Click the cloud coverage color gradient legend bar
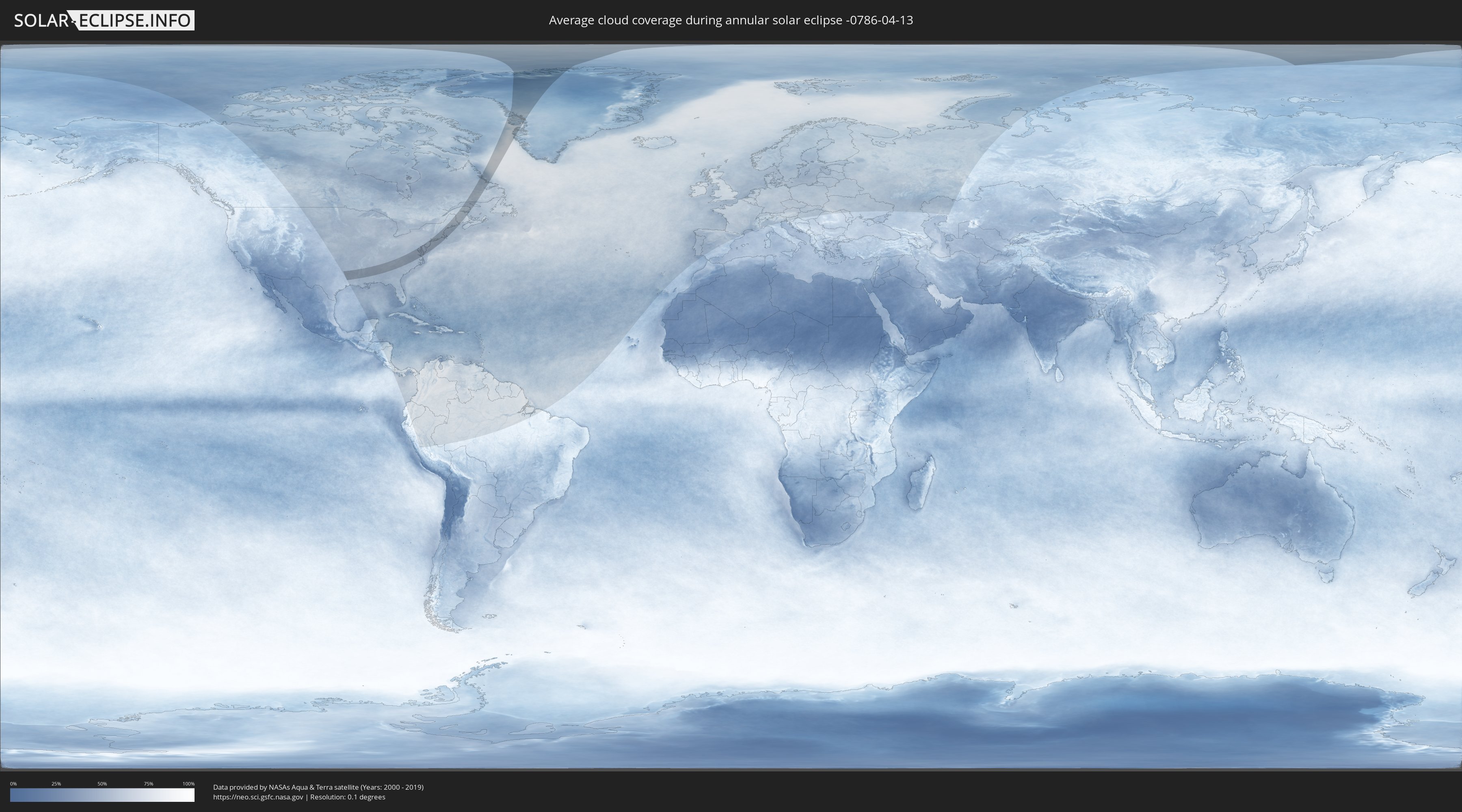This screenshot has height=812, width=1462. point(102,795)
